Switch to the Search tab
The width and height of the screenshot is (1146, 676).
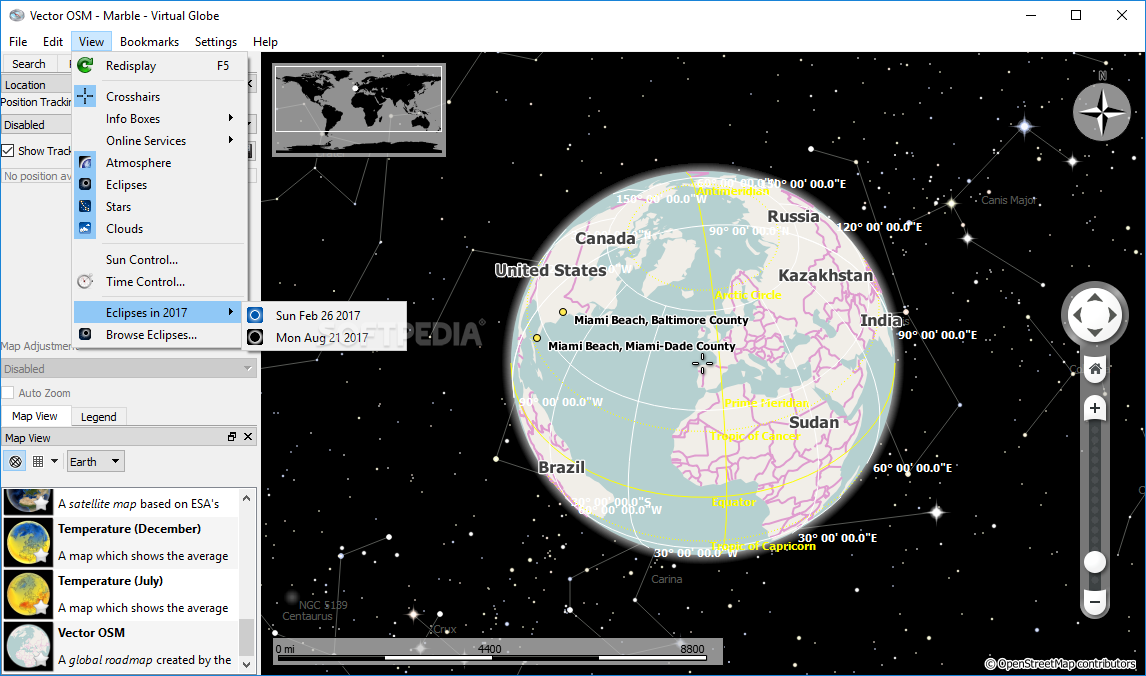coord(29,64)
